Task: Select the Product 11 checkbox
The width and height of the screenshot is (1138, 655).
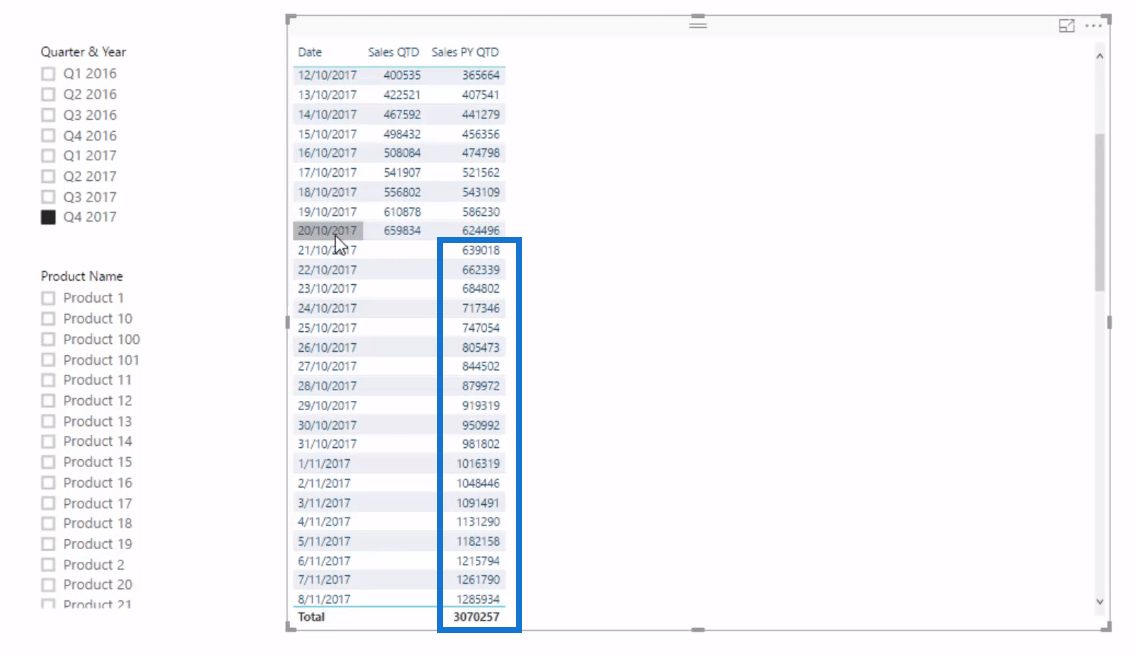Action: point(48,380)
